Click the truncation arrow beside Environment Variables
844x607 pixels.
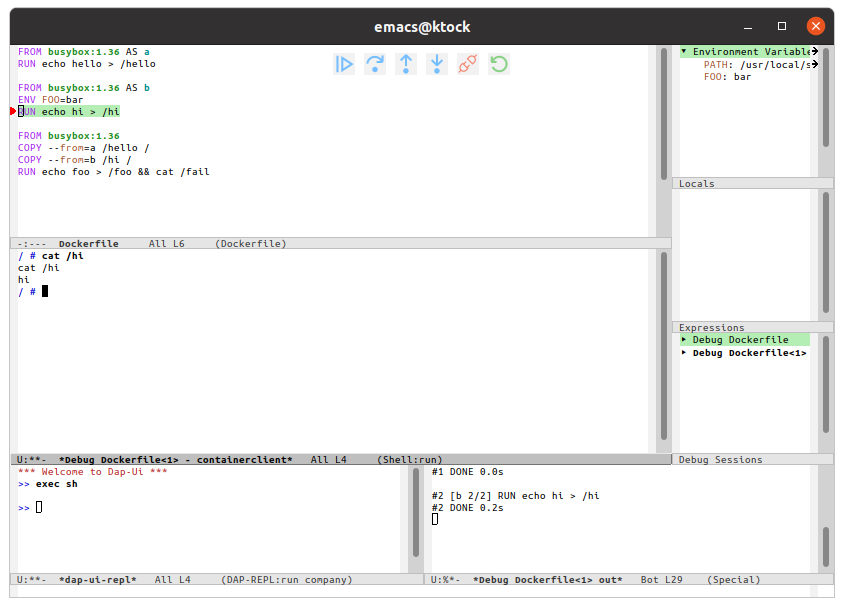pos(815,51)
